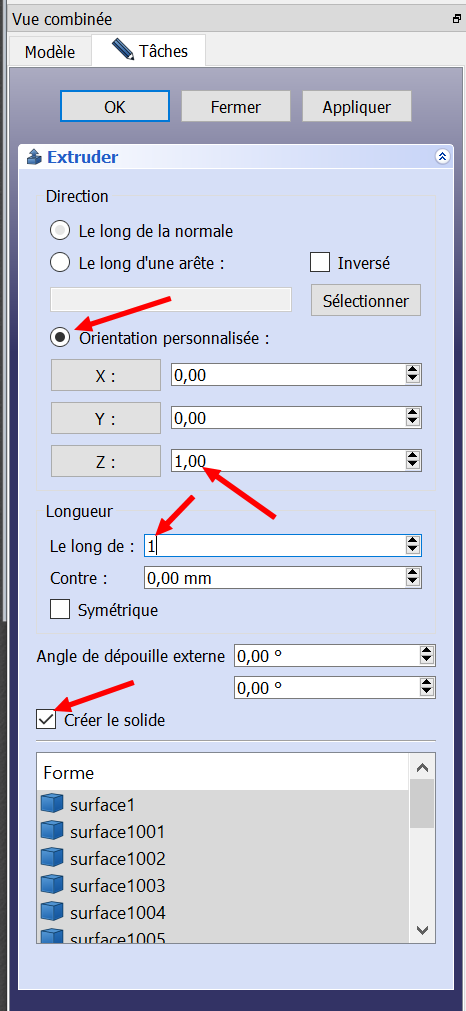Screen dimensions: 466x1011
Task: Click the Sélectionner button
Action: coord(365,300)
